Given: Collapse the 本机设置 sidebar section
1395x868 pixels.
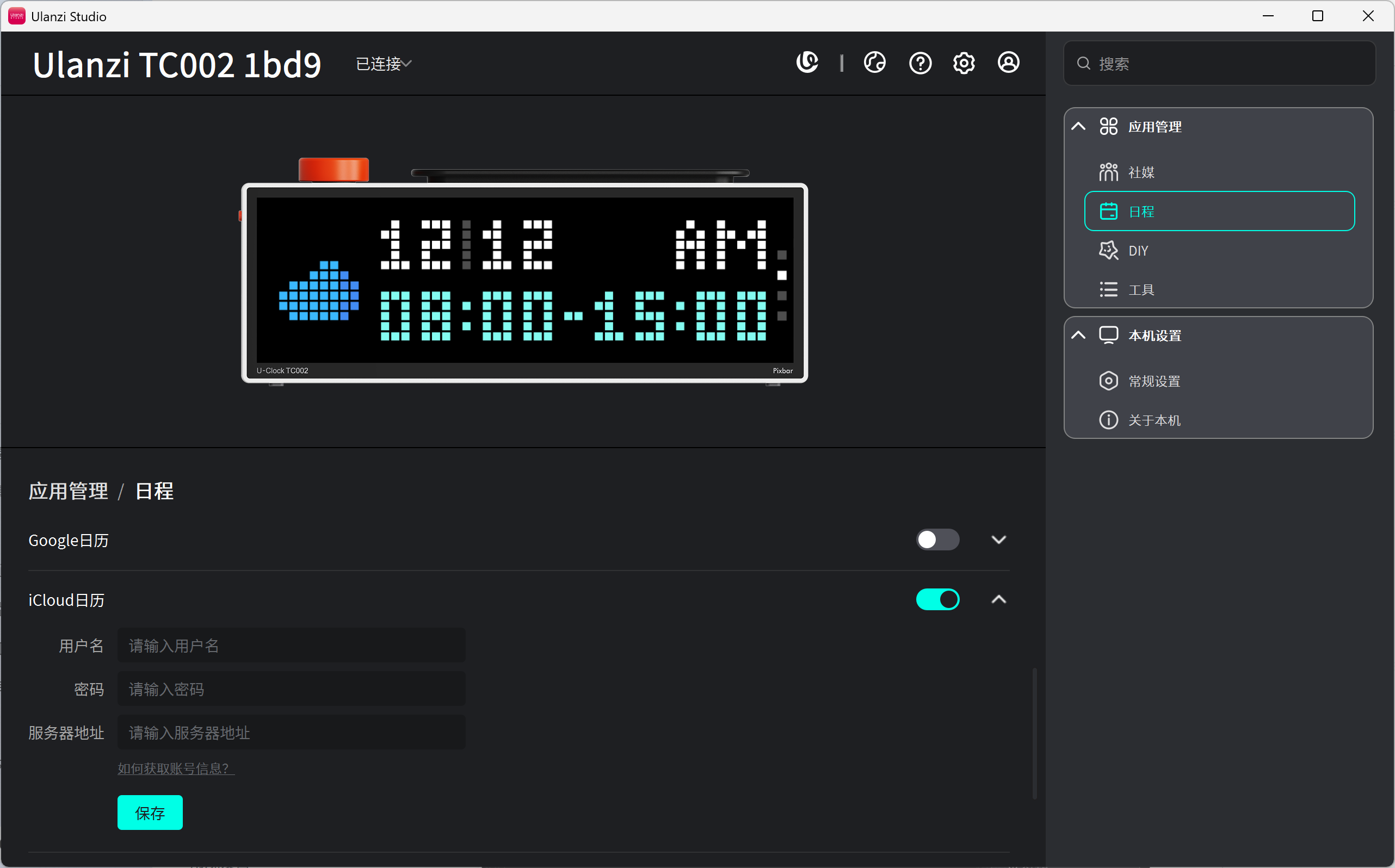Looking at the screenshot, I should pos(1078,335).
